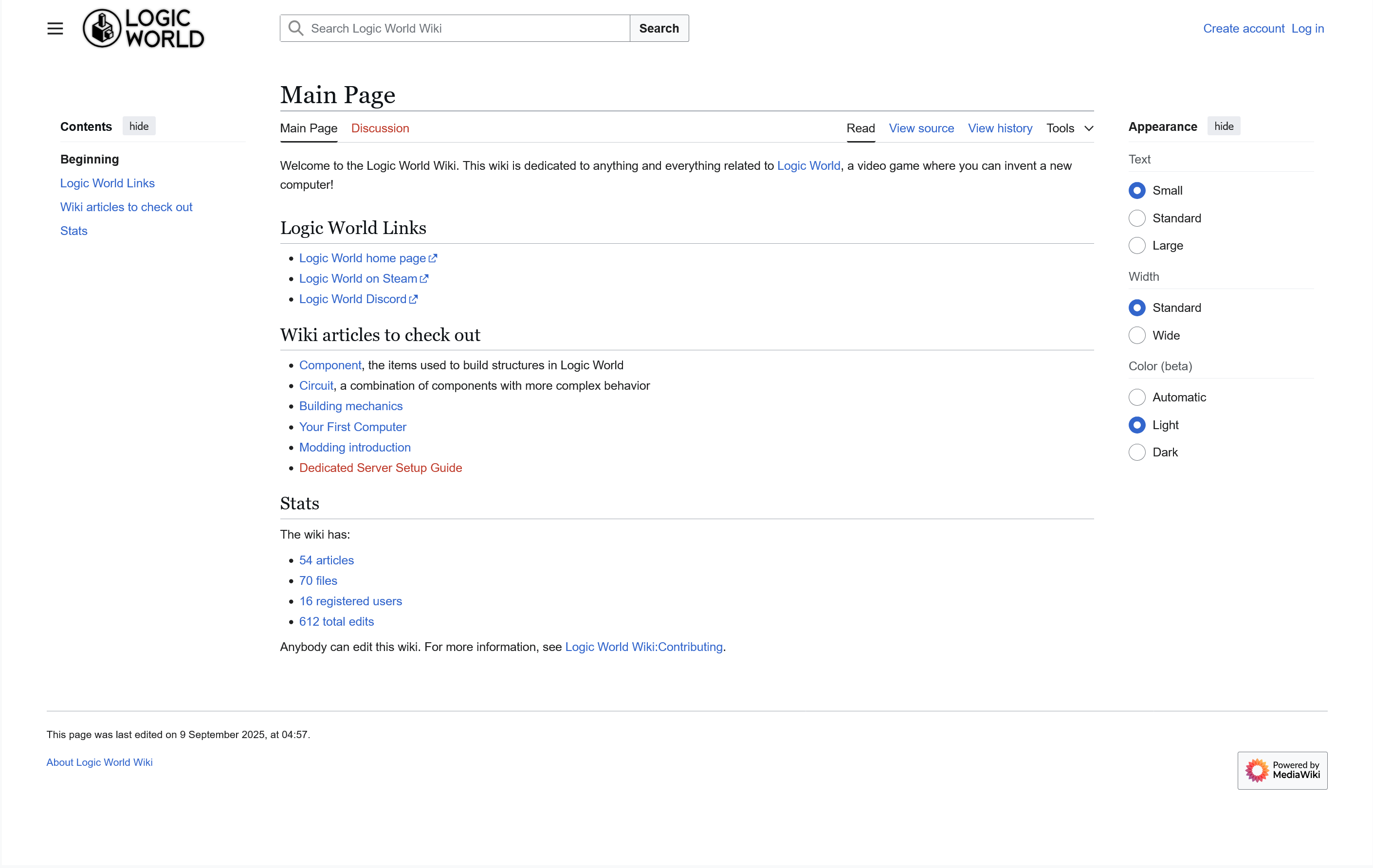Open Logic World home page link
This screenshot has height=868, width=1373.
pyautogui.click(x=368, y=258)
